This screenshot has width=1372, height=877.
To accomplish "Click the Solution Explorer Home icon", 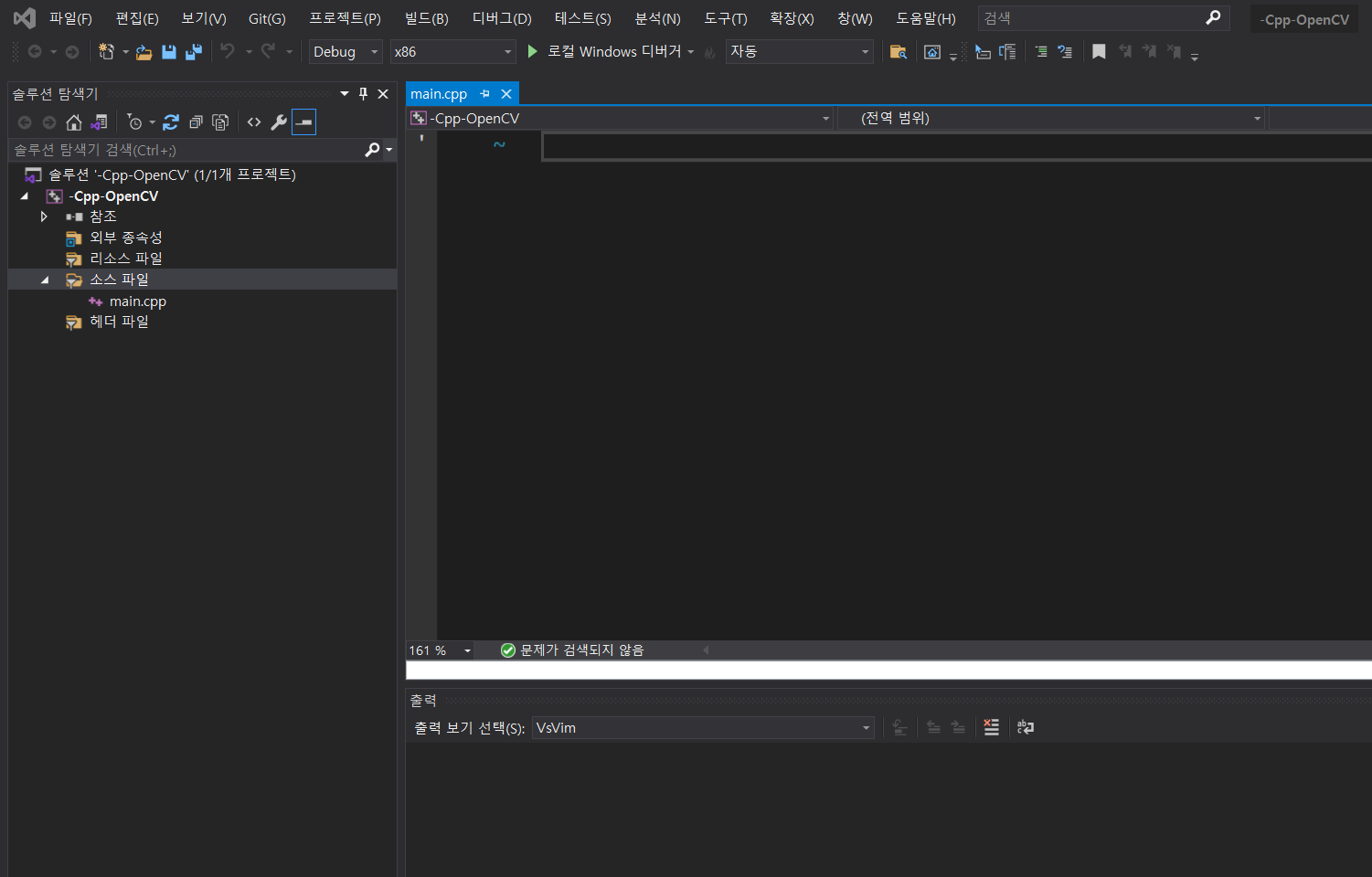I will 74,122.
